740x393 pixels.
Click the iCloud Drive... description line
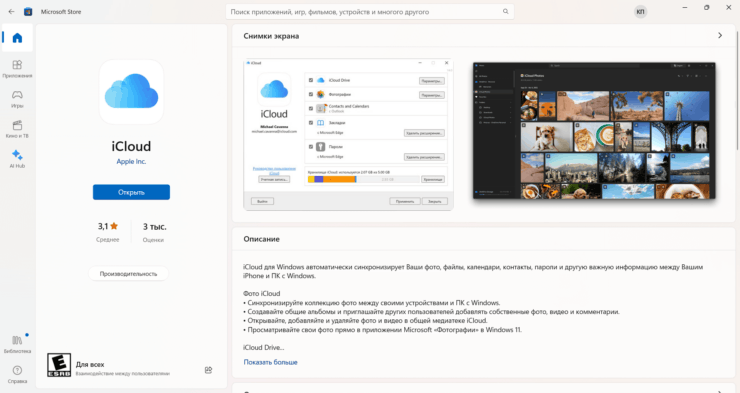click(x=263, y=347)
